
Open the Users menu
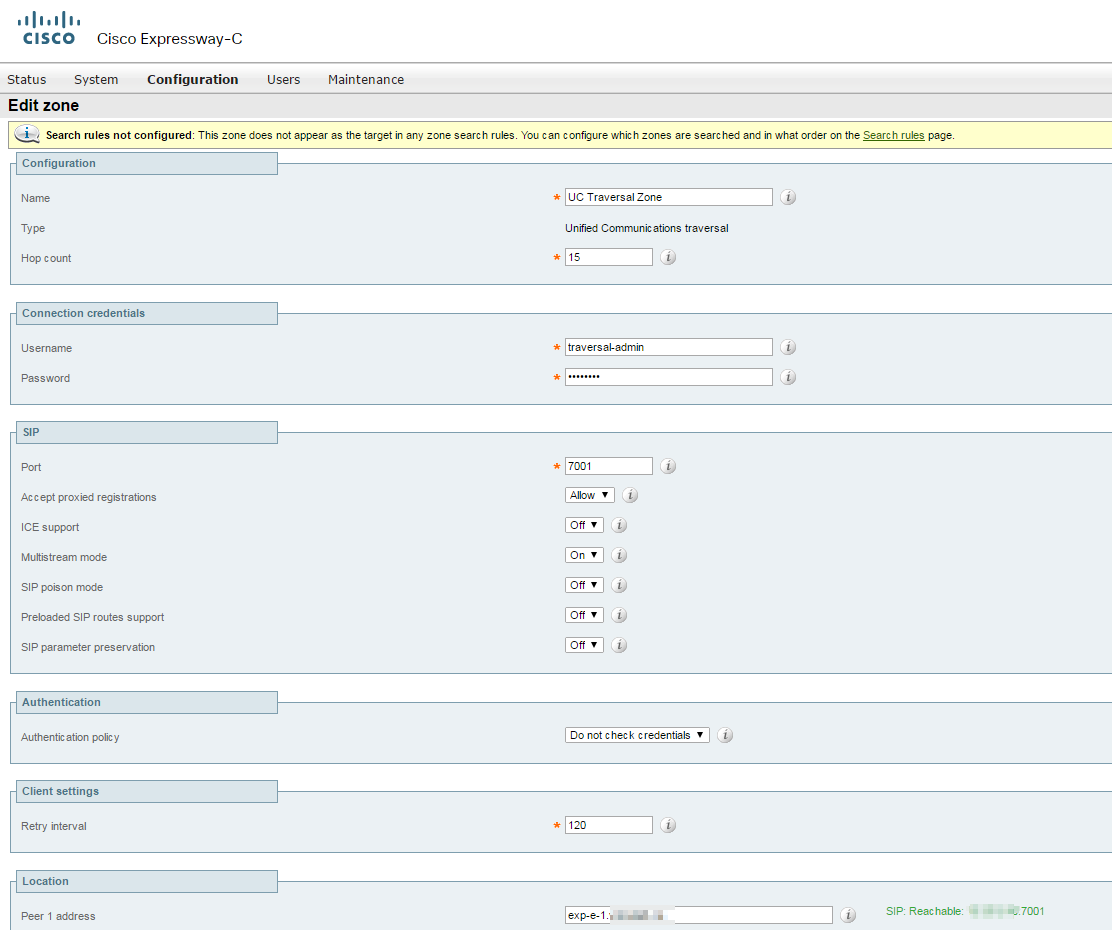point(284,79)
